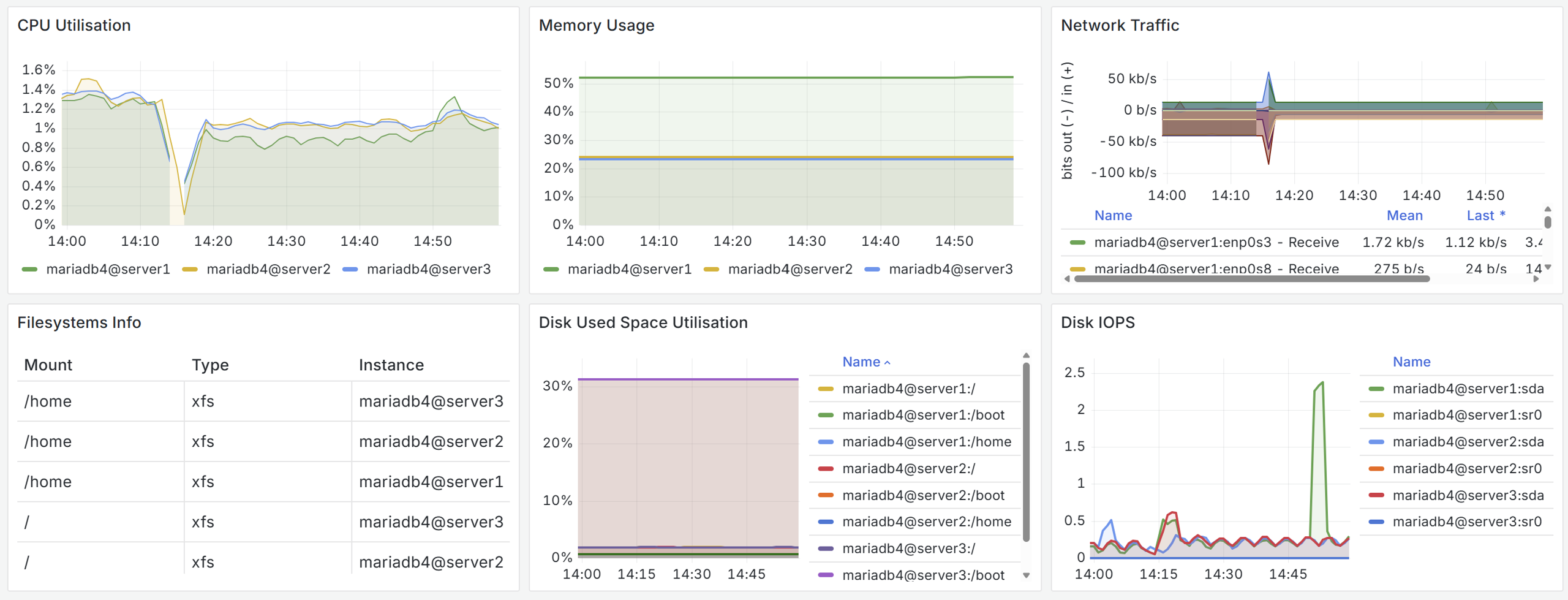Click the yellow series icon for mariadb4@server1:sr0
1568x600 pixels.
pyautogui.click(x=1376, y=416)
